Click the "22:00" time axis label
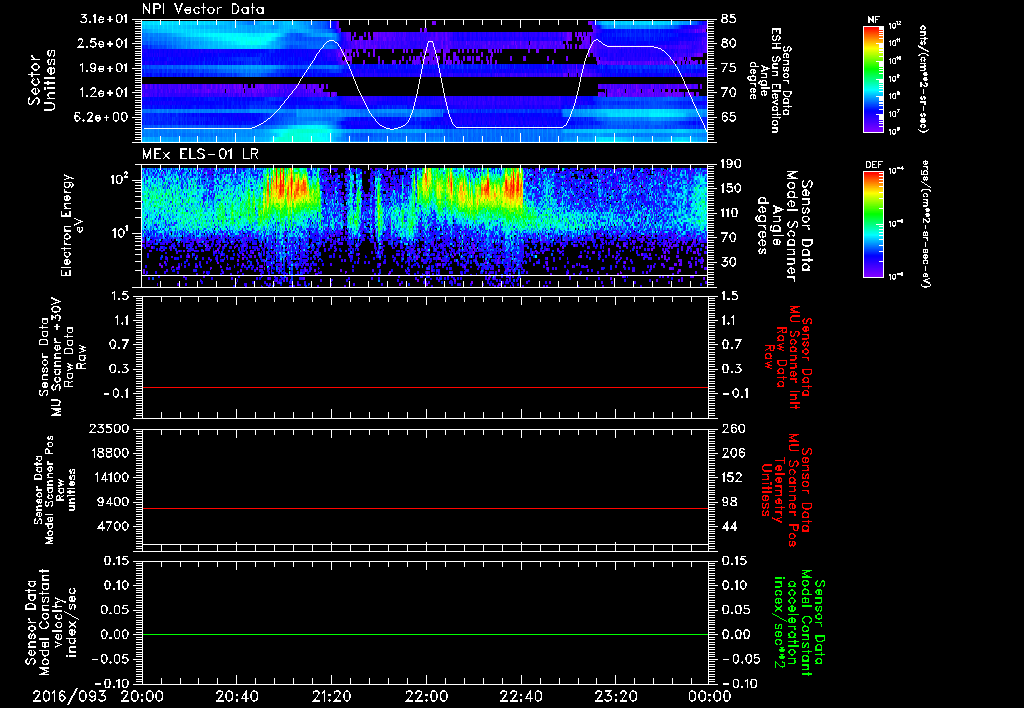The height and width of the screenshot is (708, 1024). pyautogui.click(x=426, y=697)
